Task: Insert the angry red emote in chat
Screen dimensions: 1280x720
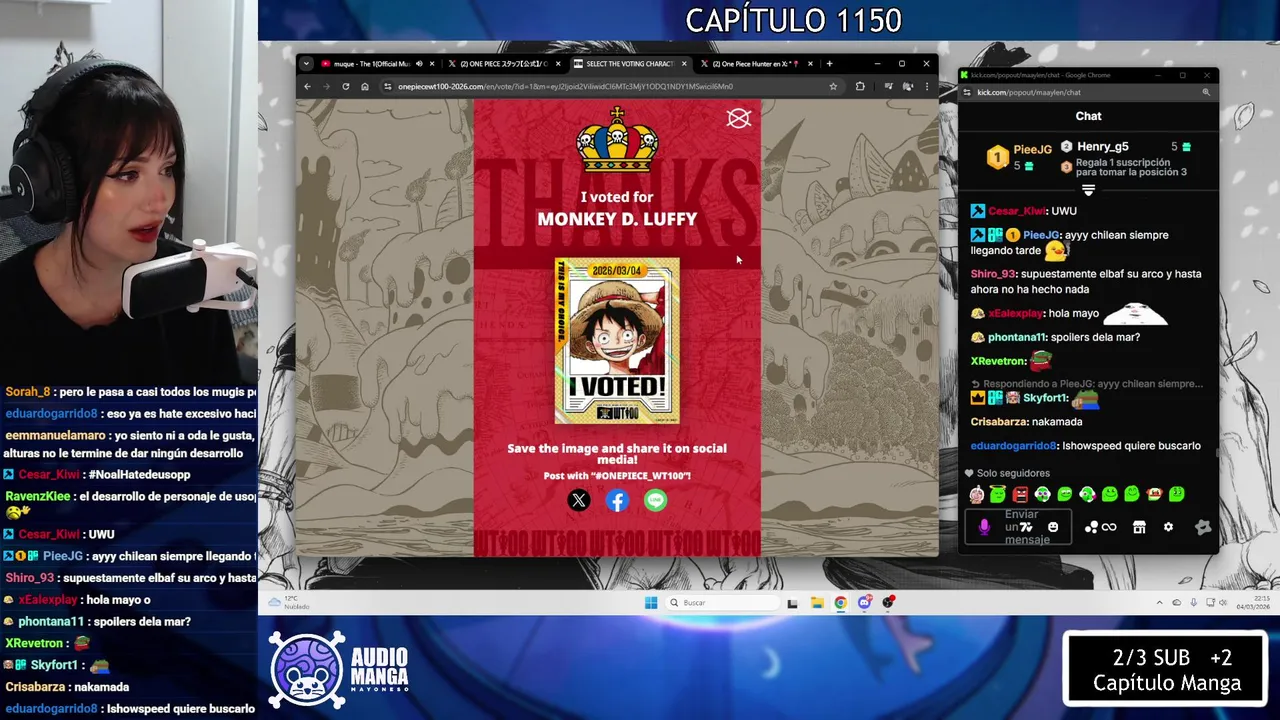Action: 1020,494
